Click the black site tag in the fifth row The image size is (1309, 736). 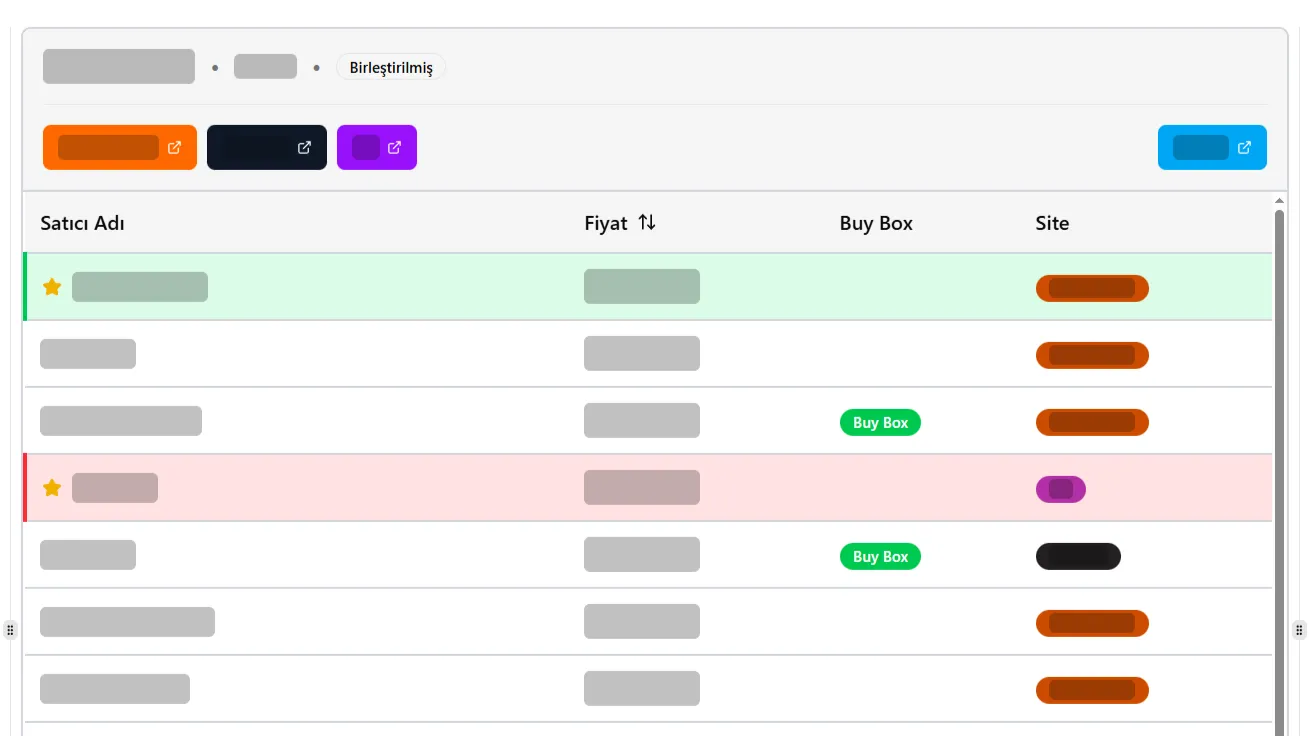coord(1078,557)
